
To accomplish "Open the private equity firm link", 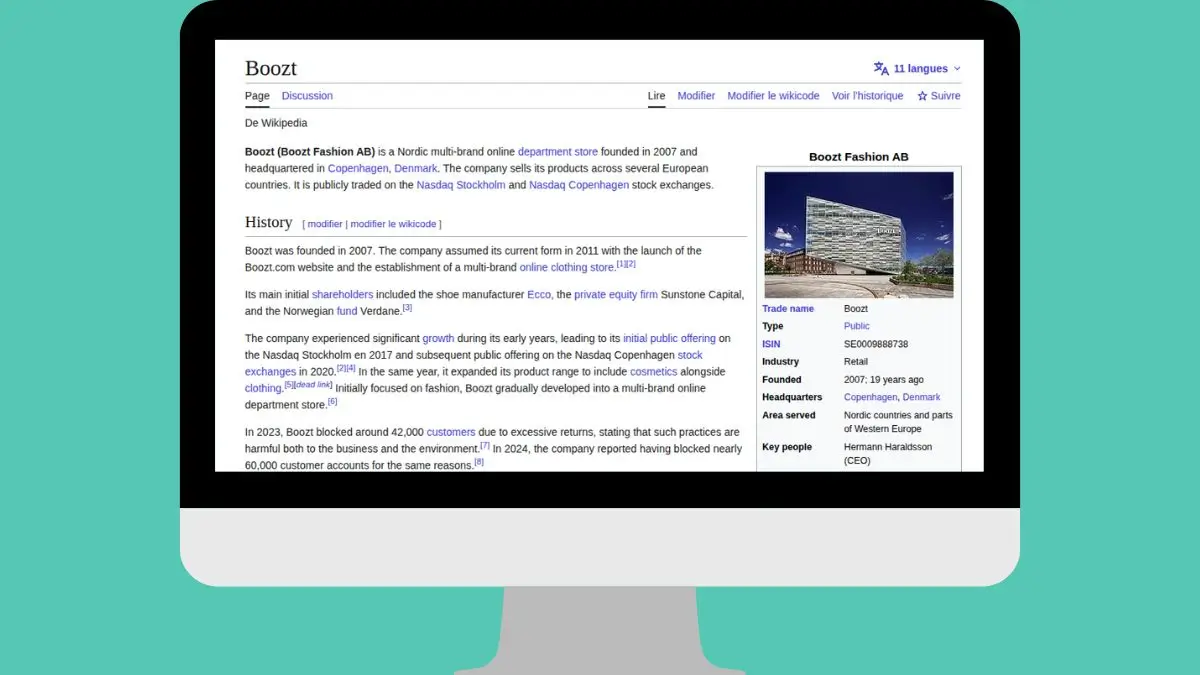I will click(x=616, y=295).
